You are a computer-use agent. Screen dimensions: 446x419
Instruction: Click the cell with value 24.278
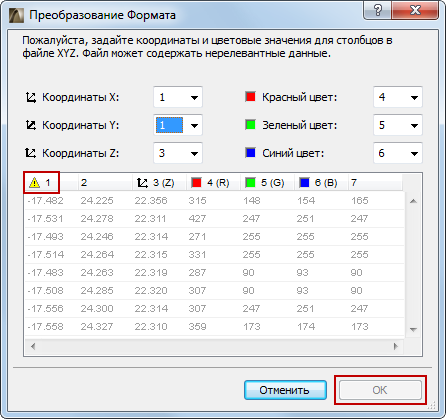coord(97,219)
